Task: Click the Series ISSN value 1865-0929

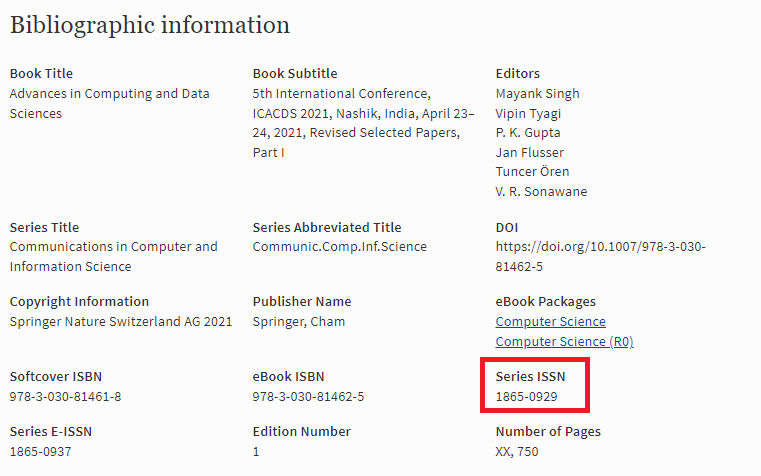Action: tap(526, 397)
